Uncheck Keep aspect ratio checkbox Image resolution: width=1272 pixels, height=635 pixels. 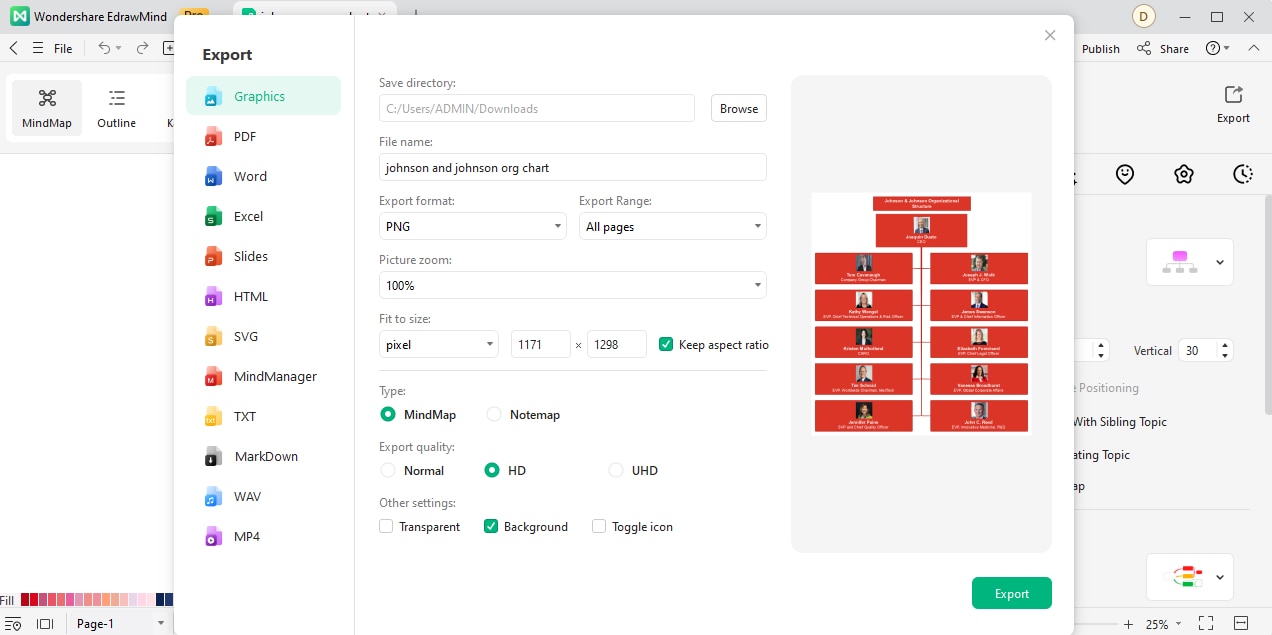click(666, 344)
